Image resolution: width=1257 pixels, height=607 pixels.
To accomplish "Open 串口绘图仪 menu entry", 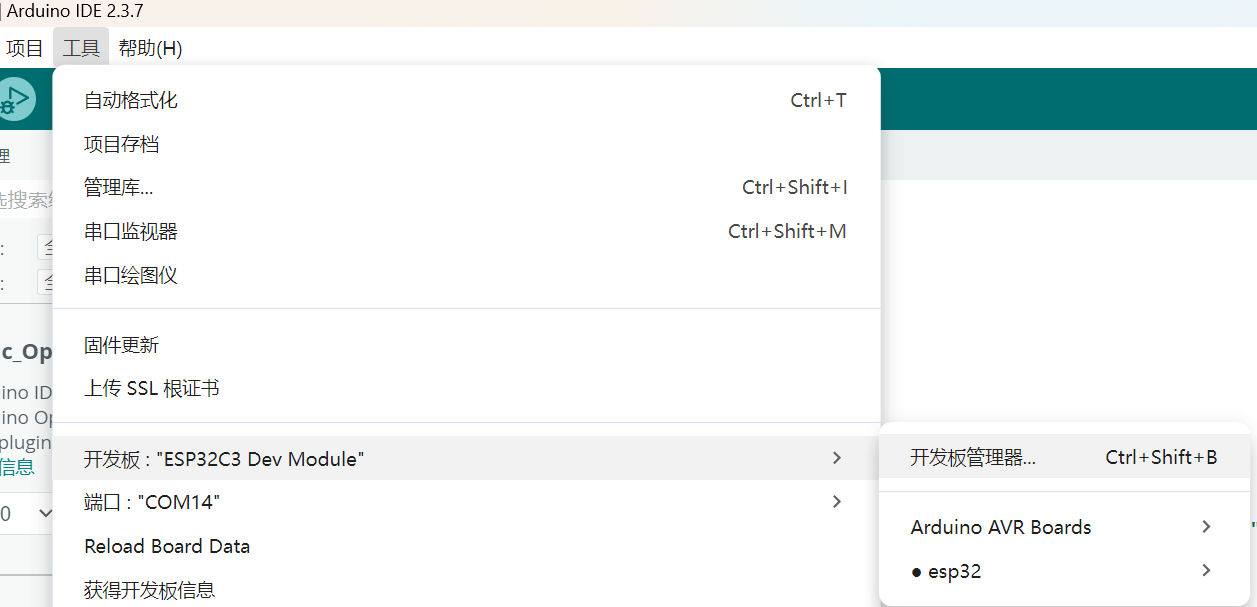I will click(x=466, y=275).
